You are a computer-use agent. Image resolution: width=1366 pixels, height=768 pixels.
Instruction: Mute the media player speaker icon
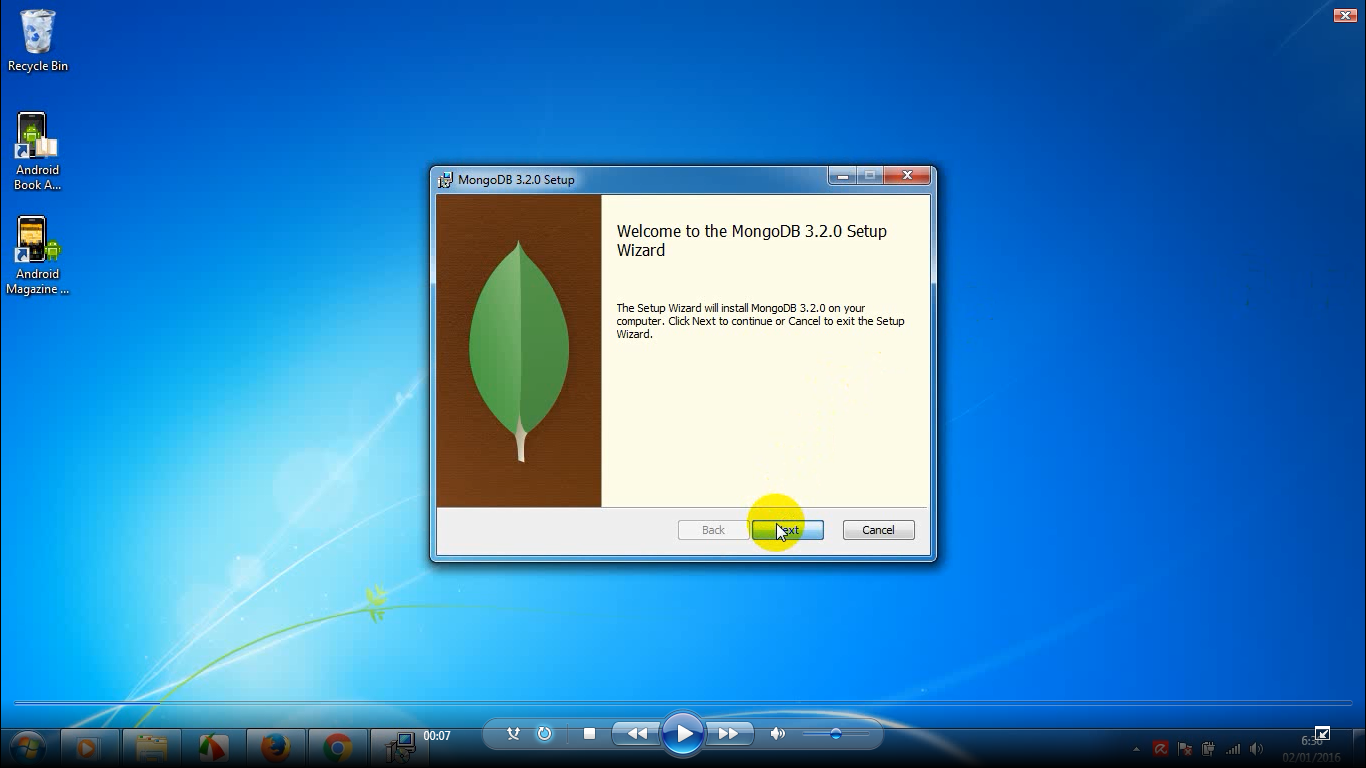(778, 734)
